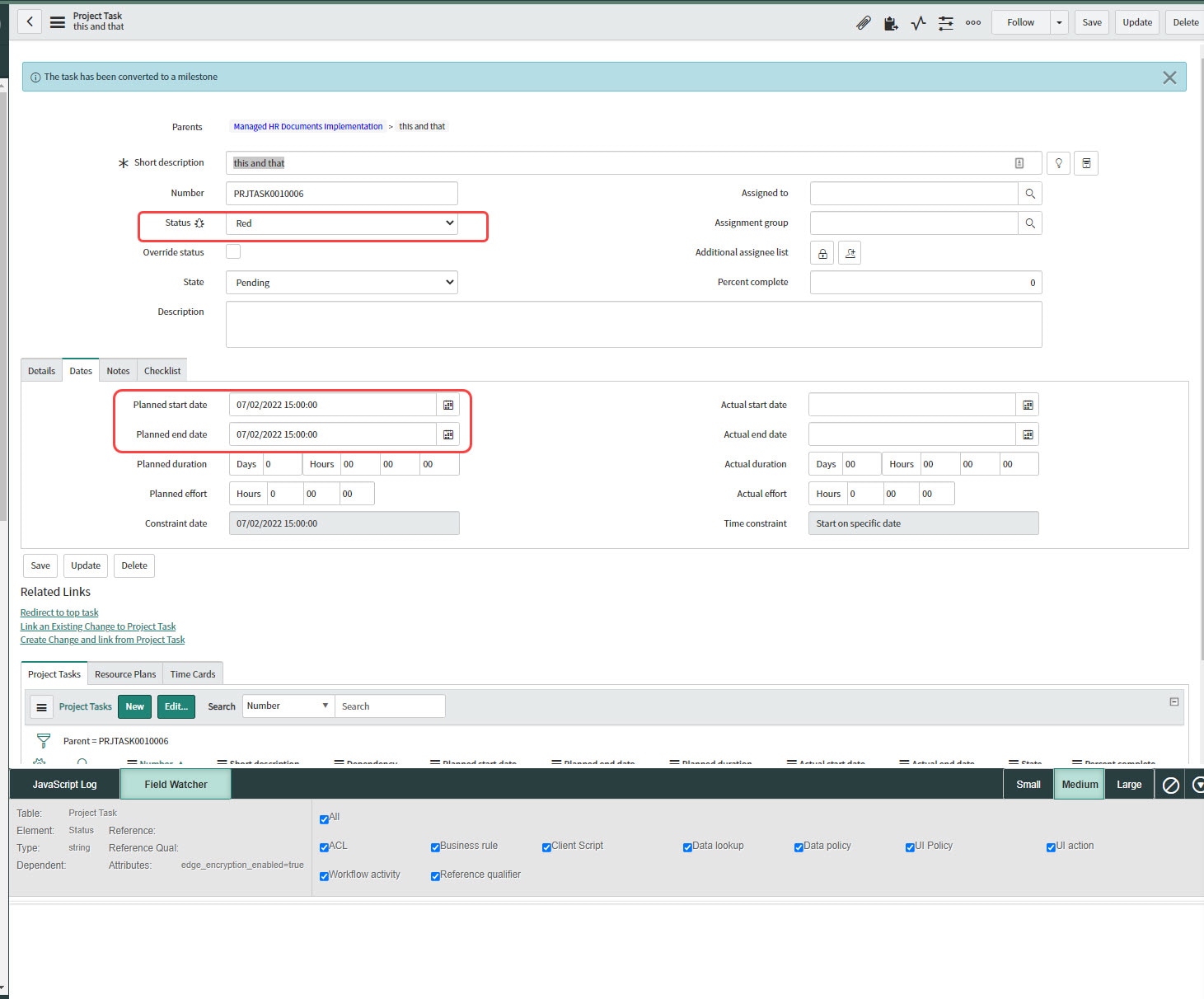This screenshot has height=999, width=1204.
Task: Click the Status field watcher icon
Action: tap(199, 223)
